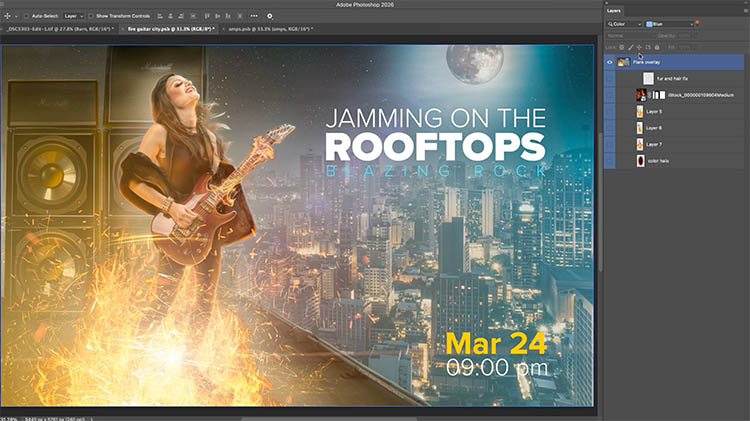Open the Auto-Select Layer dropdown
750x421 pixels.
click(73, 16)
